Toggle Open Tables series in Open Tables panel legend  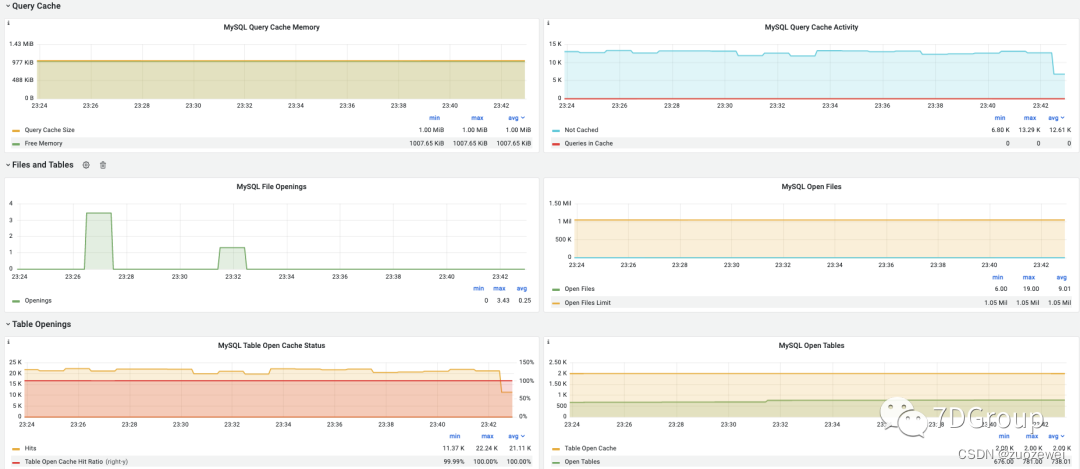tap(582, 461)
